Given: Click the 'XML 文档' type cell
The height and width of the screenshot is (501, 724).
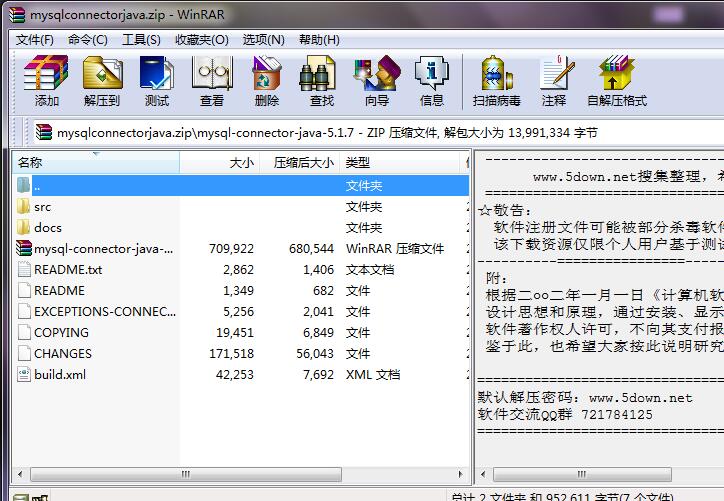Looking at the screenshot, I should [373, 374].
